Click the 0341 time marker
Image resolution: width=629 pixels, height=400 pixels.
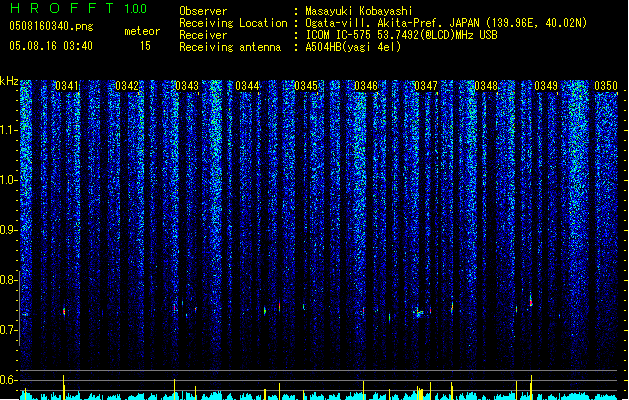tap(67, 86)
